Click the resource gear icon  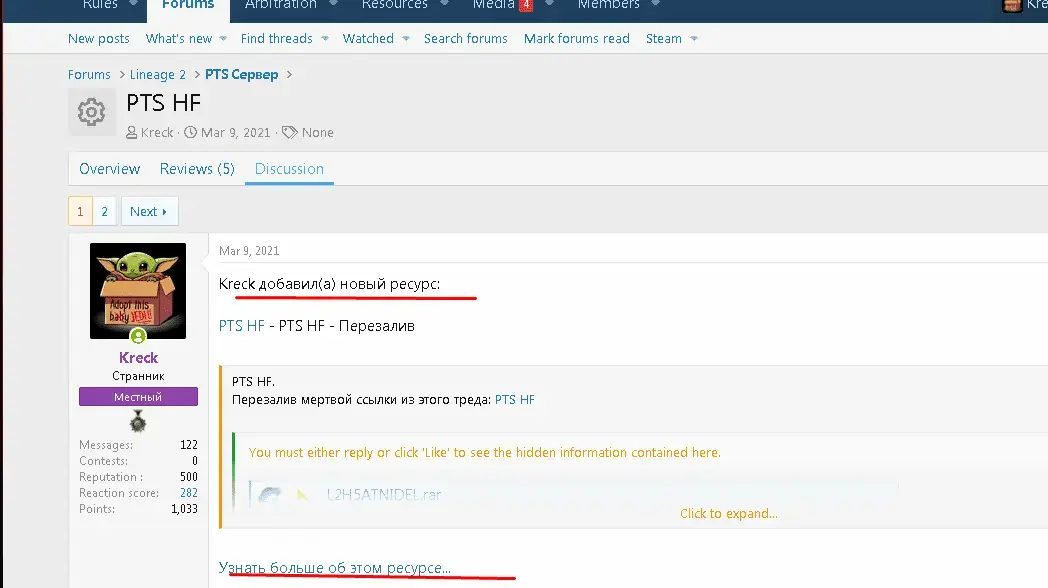tap(92, 112)
